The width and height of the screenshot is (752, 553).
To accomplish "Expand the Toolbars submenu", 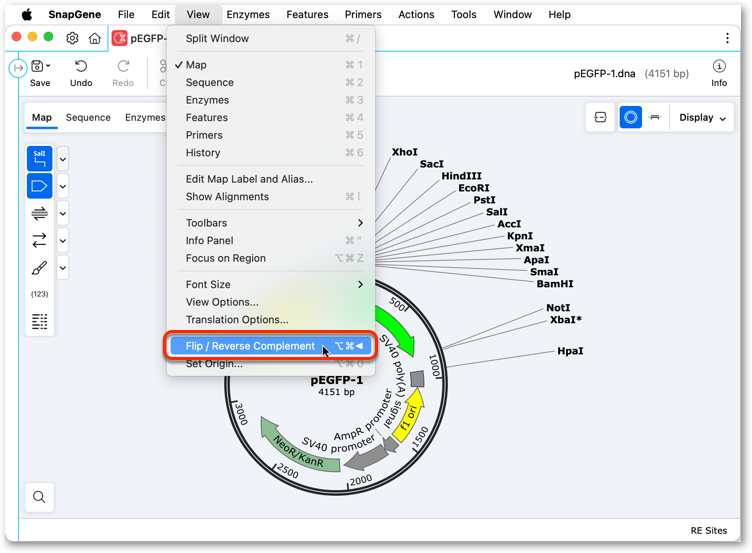I will coord(271,223).
